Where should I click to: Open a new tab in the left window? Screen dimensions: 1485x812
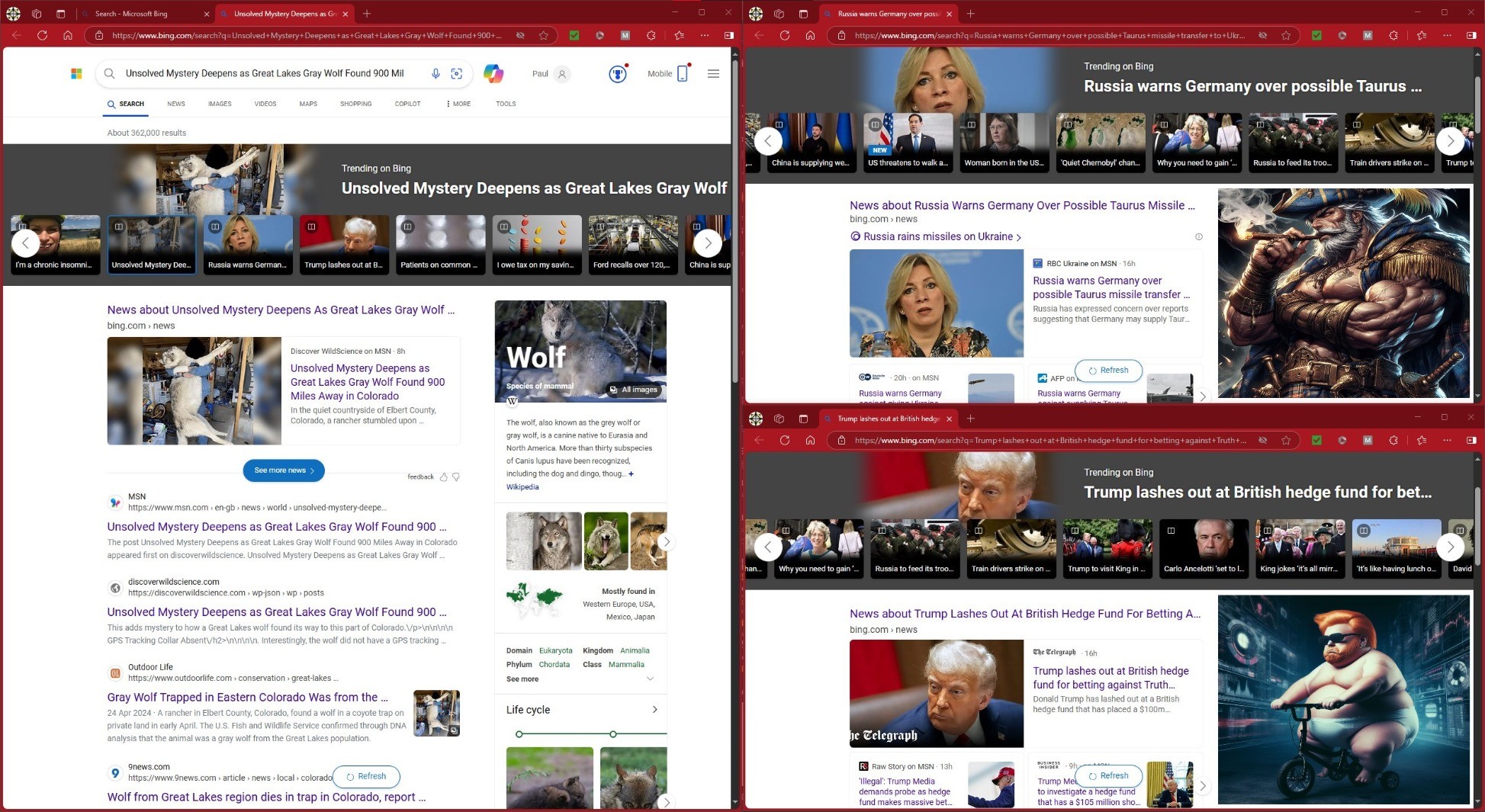point(367,14)
